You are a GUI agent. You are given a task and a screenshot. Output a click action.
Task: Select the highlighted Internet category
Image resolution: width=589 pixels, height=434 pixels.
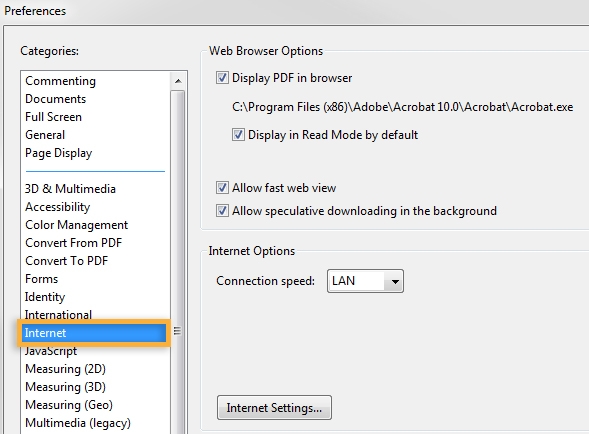(94, 333)
